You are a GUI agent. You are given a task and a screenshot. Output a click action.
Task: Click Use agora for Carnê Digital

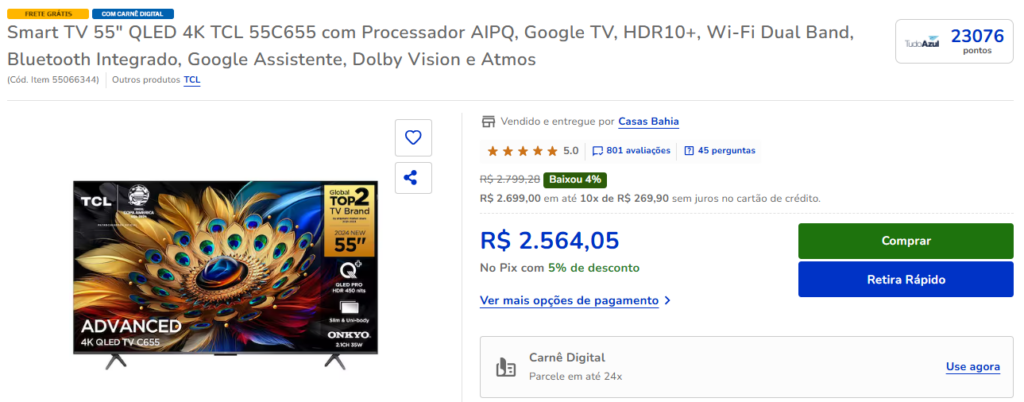tap(972, 367)
